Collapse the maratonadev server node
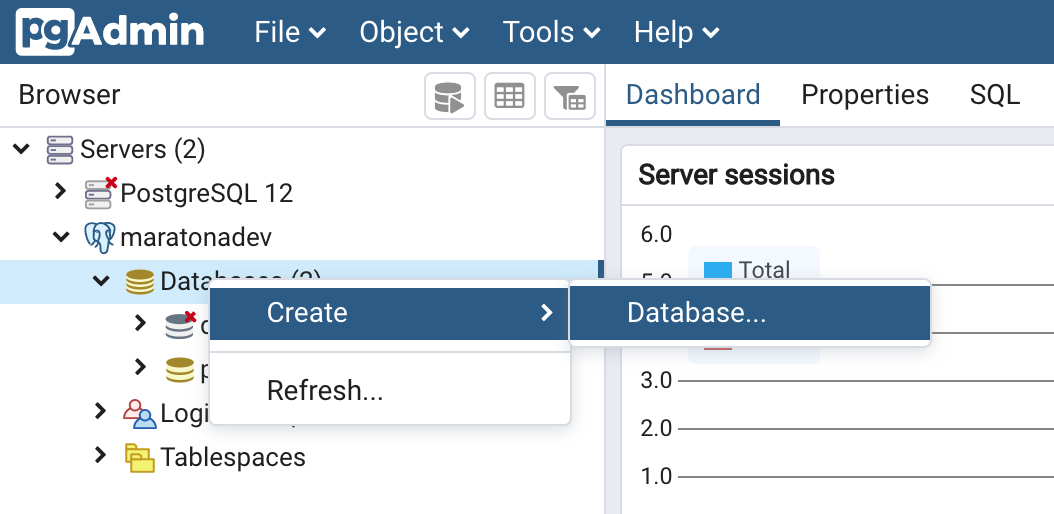1054x514 pixels. pyautogui.click(x=60, y=238)
